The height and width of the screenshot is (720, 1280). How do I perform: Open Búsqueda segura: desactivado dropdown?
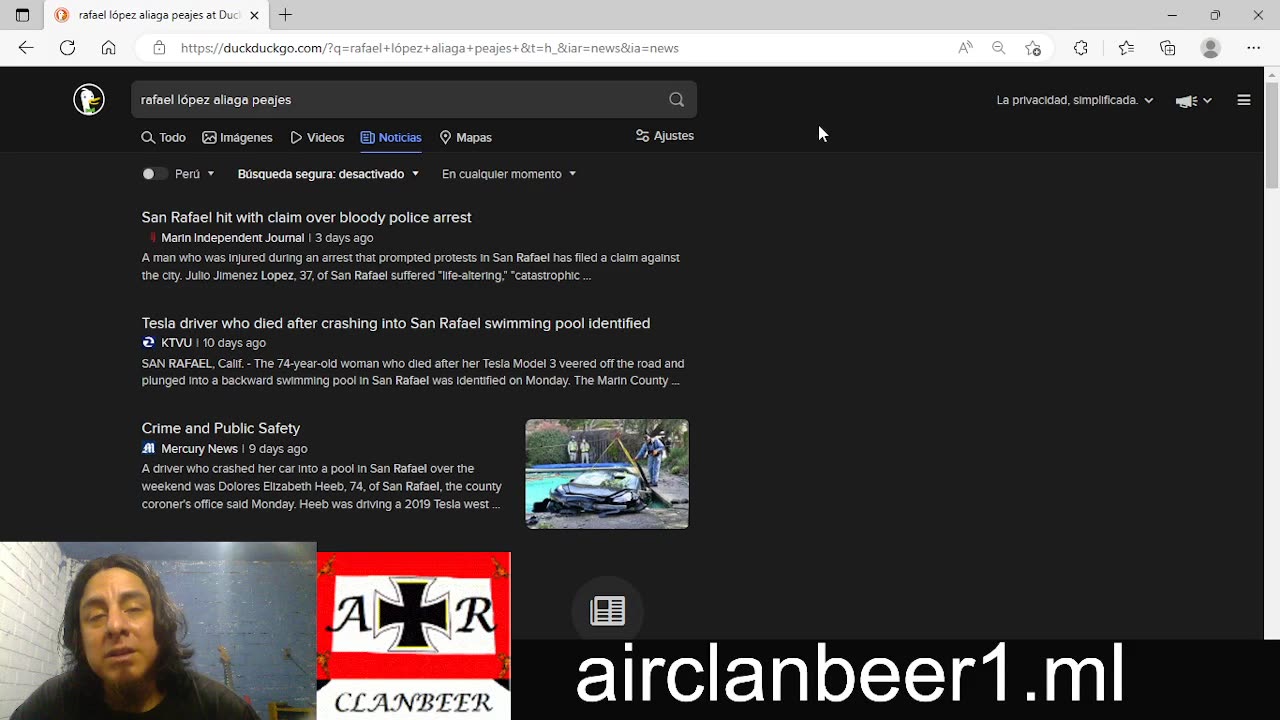pos(328,174)
